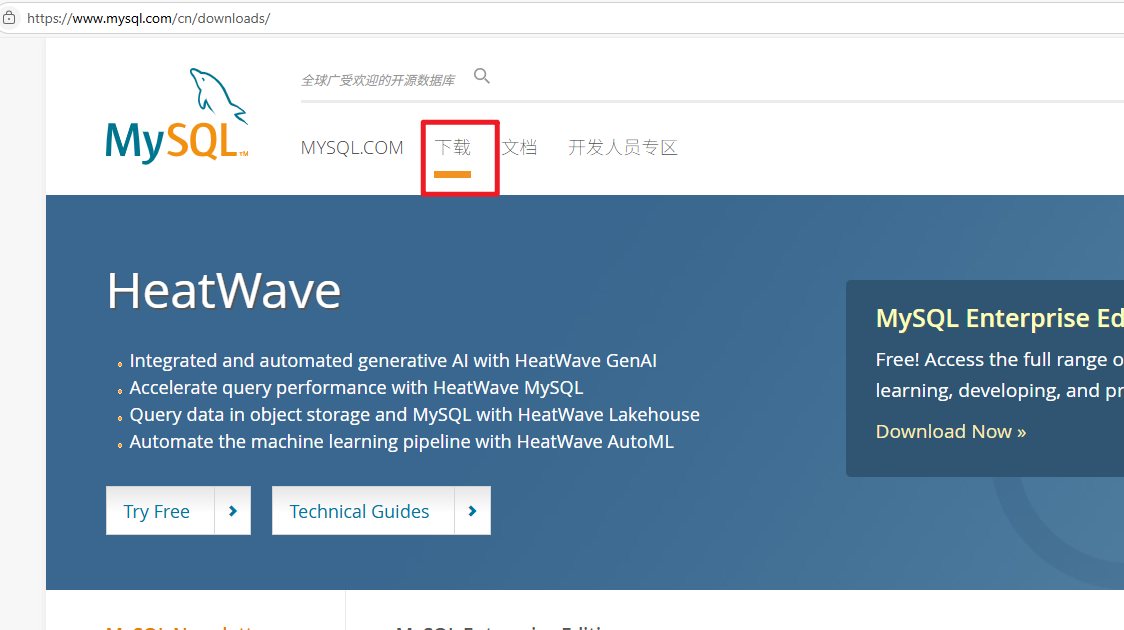Click the arrow beside Try Free
Viewport: 1124px width, 630px height.
[x=232, y=511]
